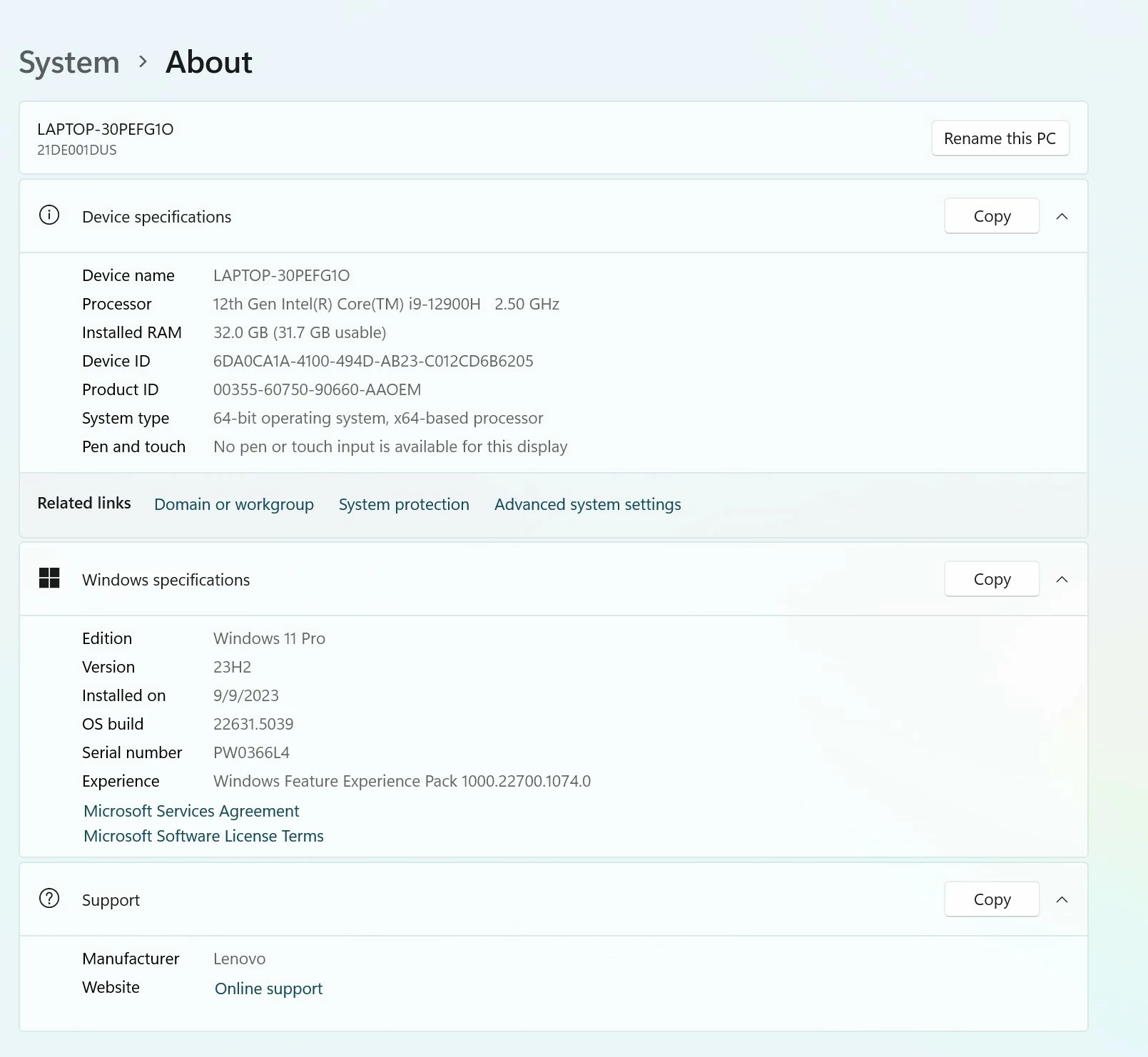Click Rename this PC button
Viewport: 1148px width, 1057px height.
point(1000,138)
